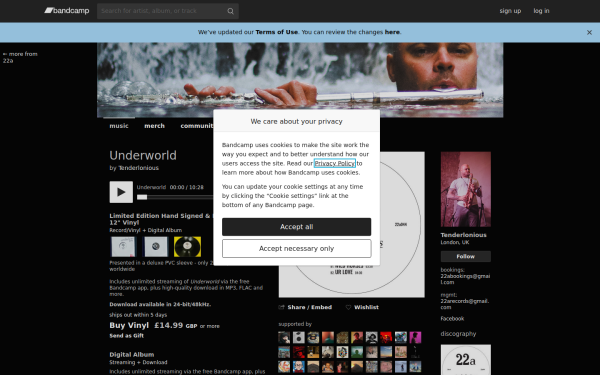Open the magenta supporter avatar ending the top row
Screen dimensions: 600x375
point(415,338)
